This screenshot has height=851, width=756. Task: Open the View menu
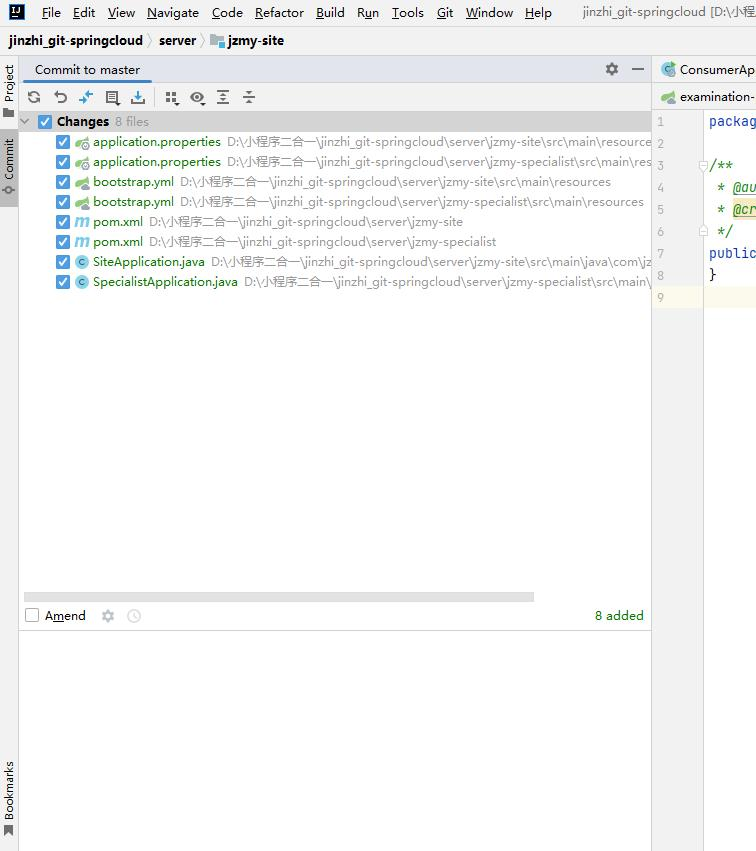point(121,12)
